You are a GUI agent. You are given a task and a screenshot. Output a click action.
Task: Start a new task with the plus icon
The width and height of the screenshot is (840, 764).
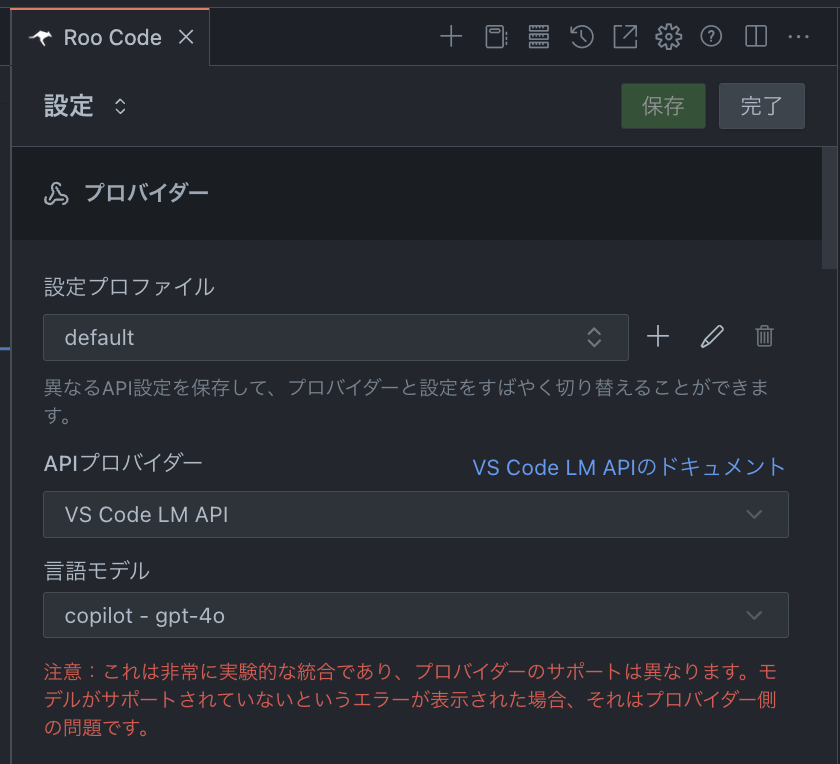point(450,36)
